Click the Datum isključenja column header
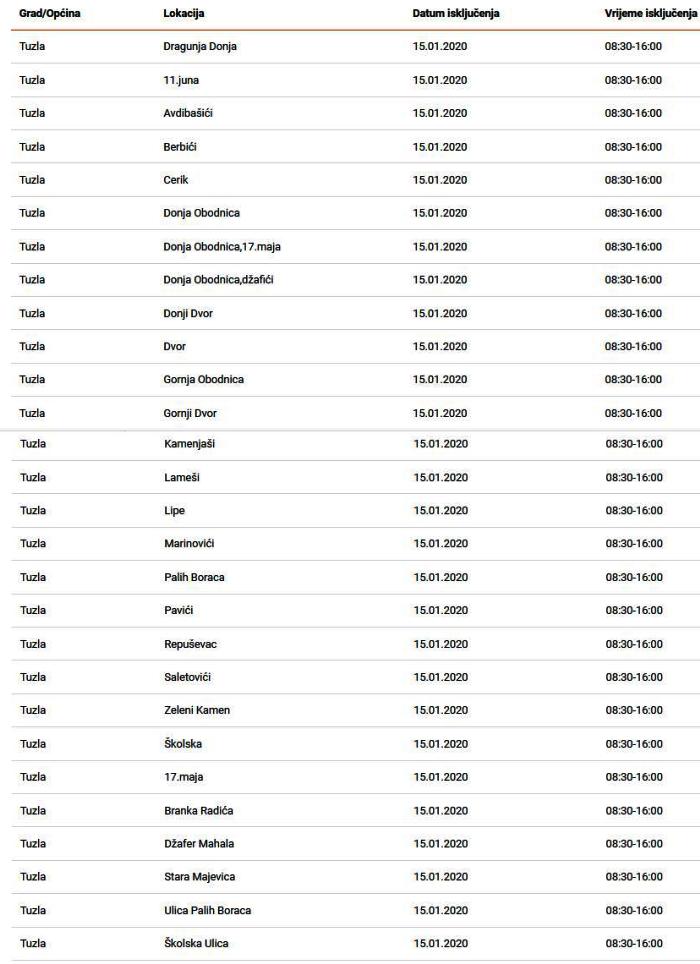Image resolution: width=700 pixels, height=964 pixels. tap(456, 14)
